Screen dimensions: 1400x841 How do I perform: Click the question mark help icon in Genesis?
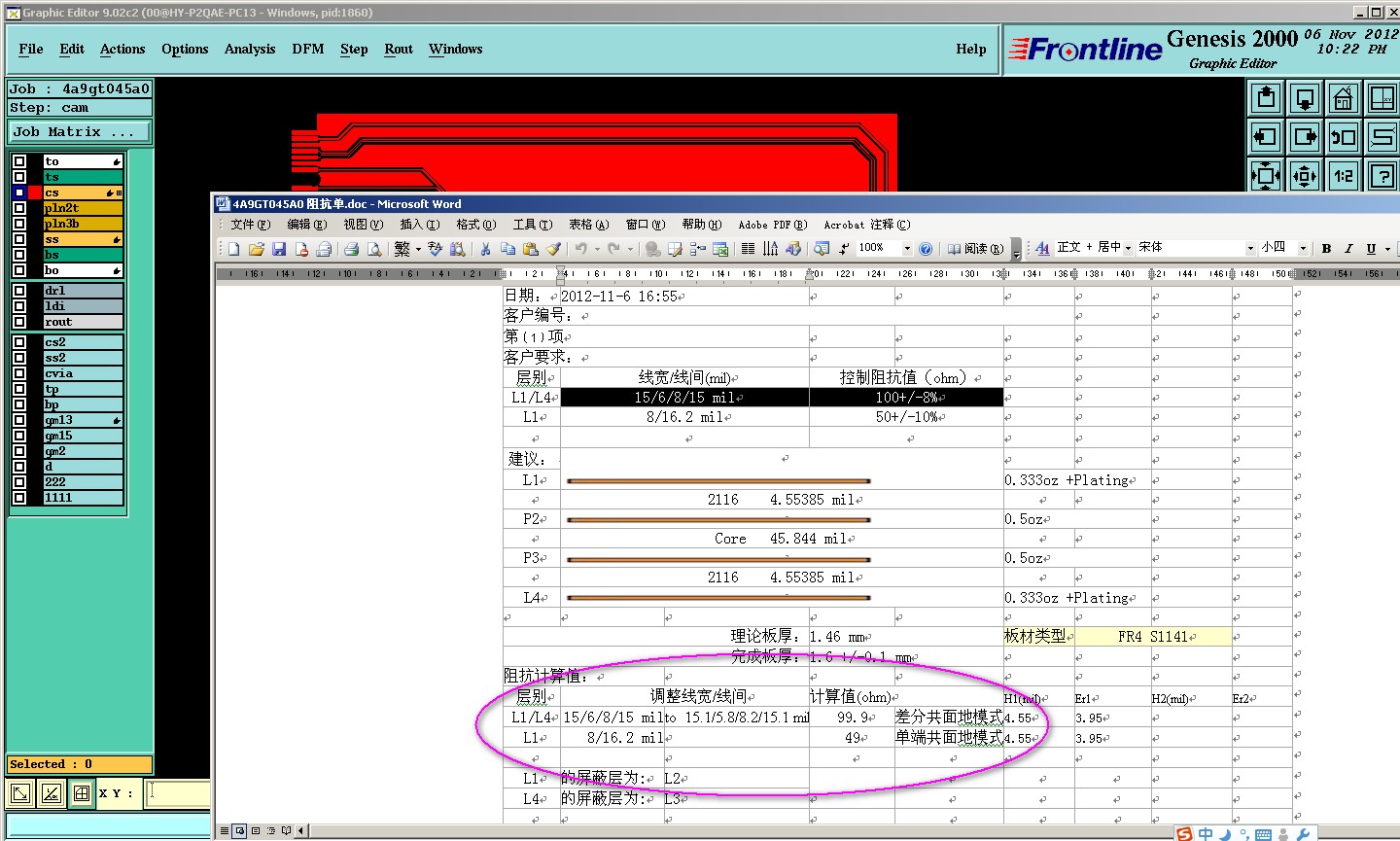click(x=1382, y=176)
